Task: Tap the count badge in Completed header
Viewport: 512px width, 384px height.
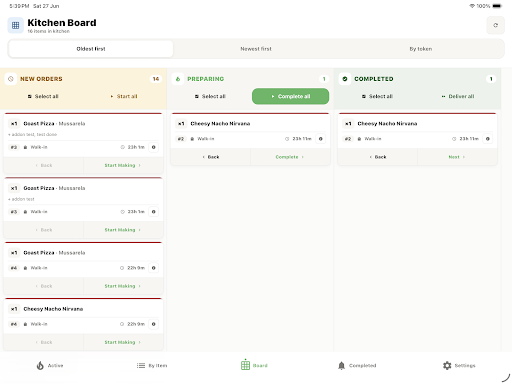Action: (491, 79)
